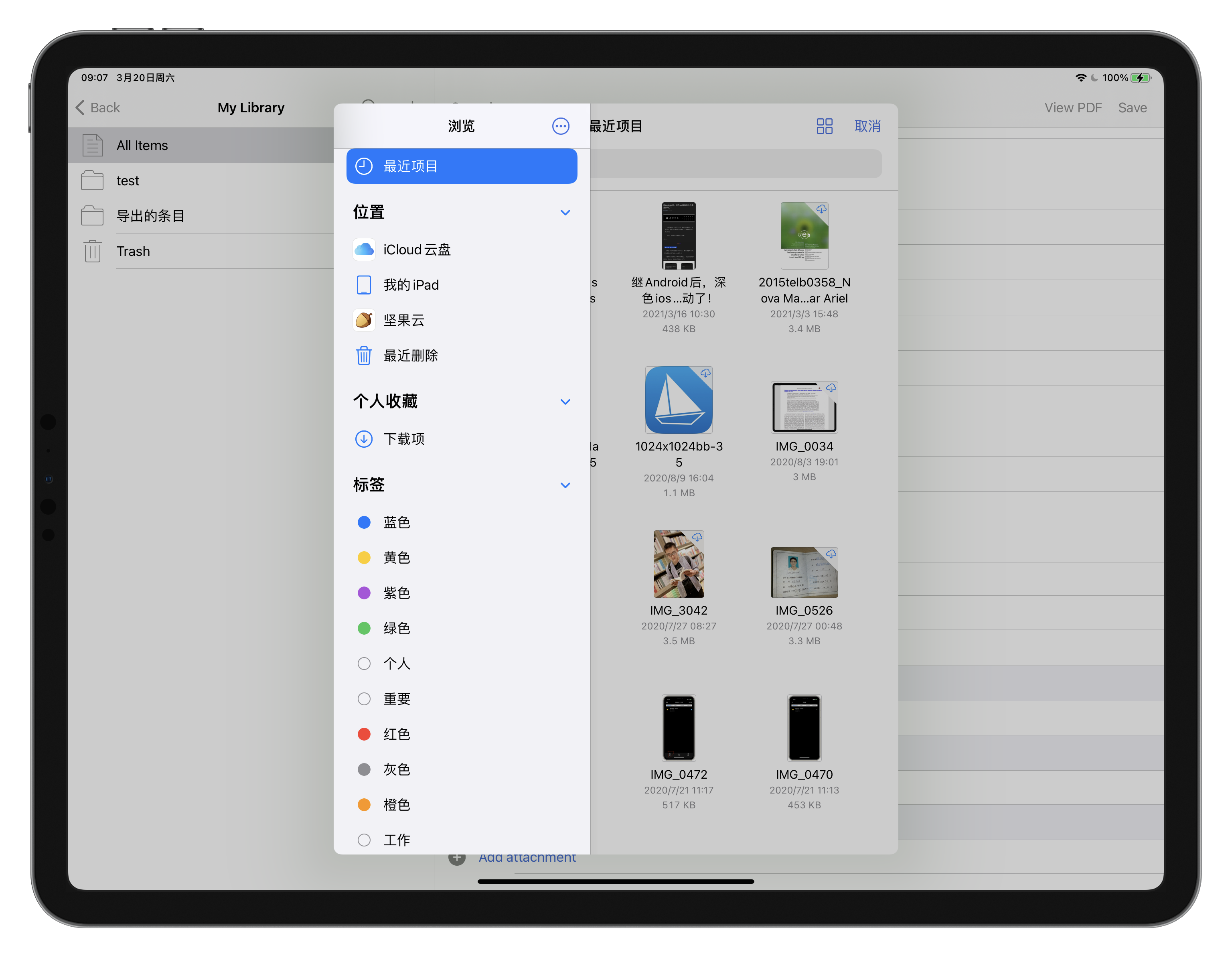Viewport: 1232px width, 958px height.
Task: Open 我的 iPad location
Action: point(462,285)
